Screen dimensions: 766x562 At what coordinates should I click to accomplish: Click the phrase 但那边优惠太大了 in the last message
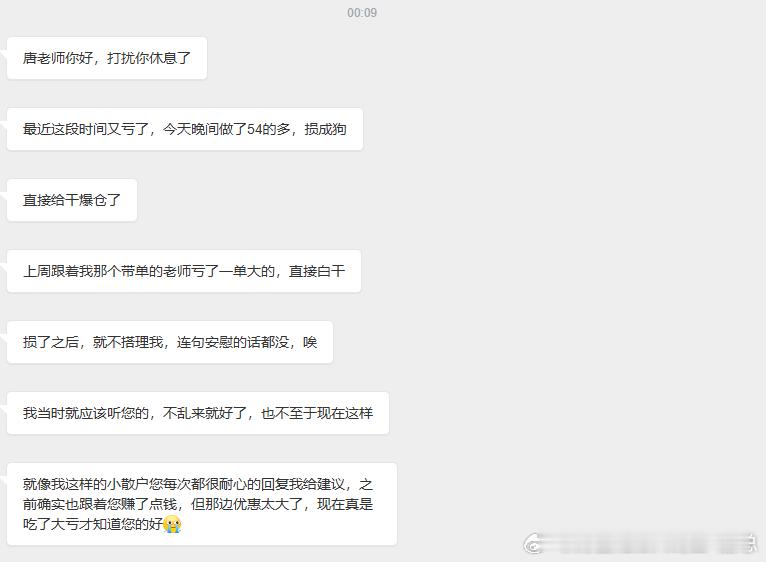(247, 504)
